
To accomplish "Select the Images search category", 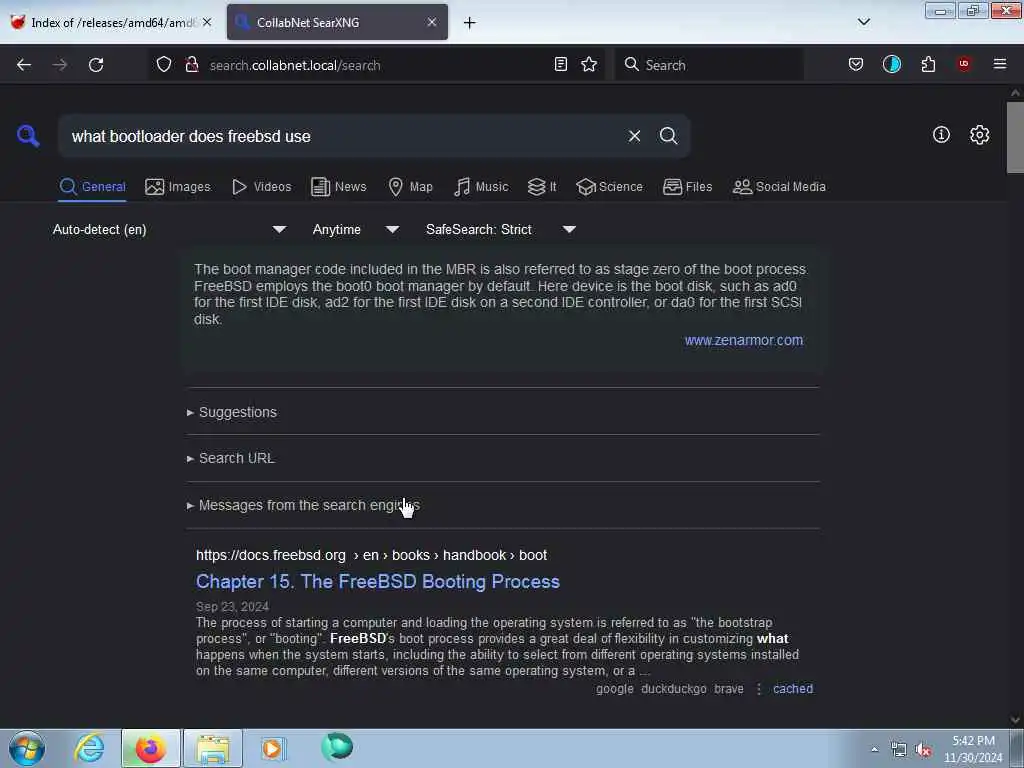I will 178,187.
